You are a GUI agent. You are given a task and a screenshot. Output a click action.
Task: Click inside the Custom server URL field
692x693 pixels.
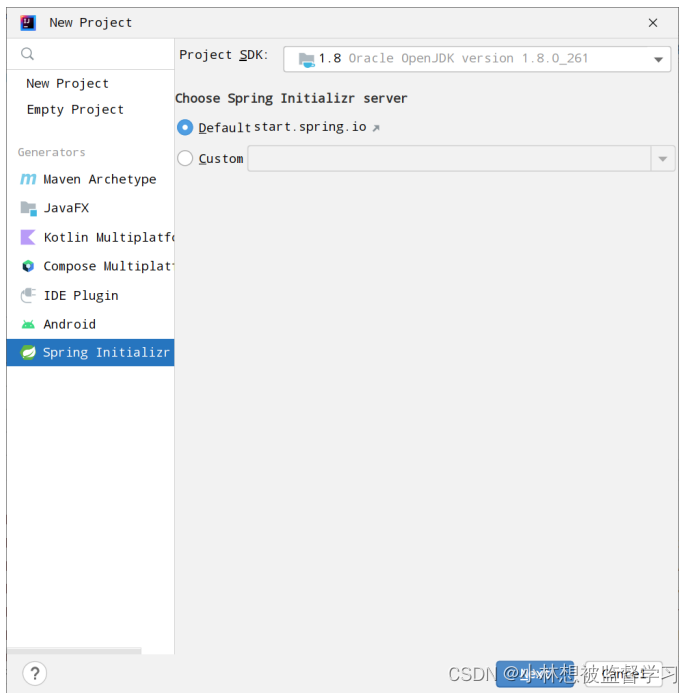point(449,159)
